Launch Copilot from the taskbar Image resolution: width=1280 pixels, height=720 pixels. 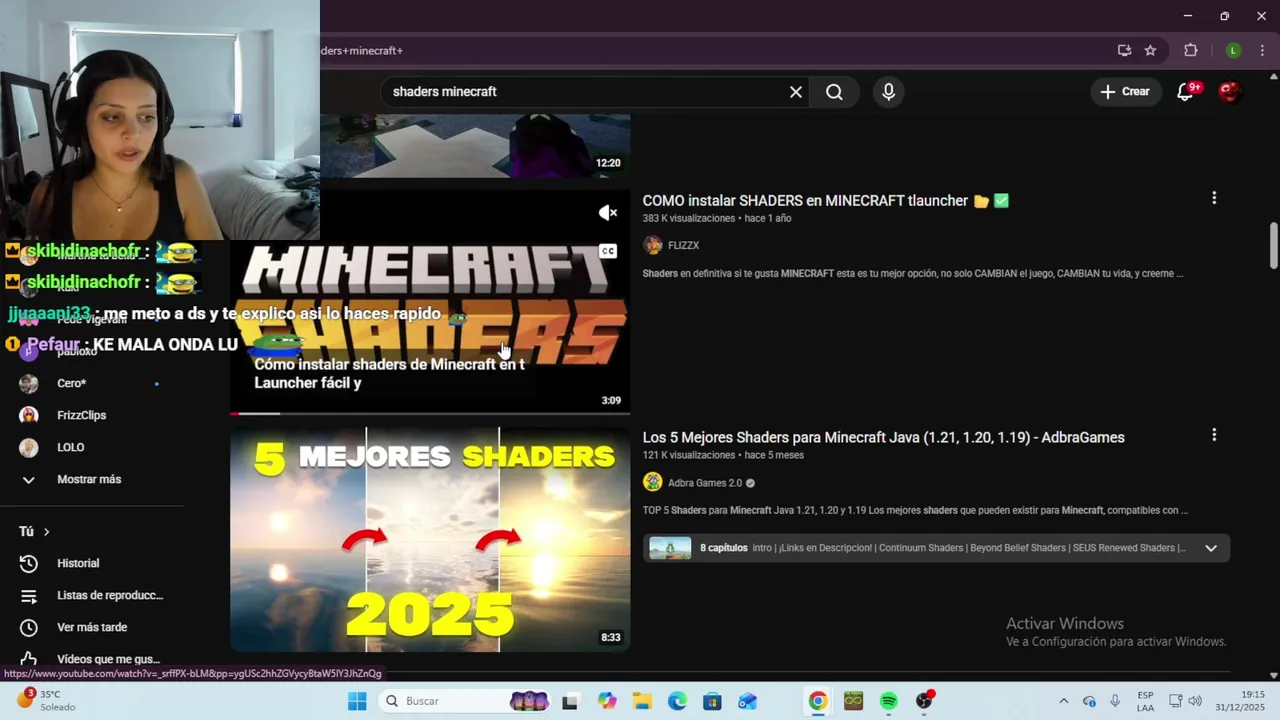click(607, 701)
